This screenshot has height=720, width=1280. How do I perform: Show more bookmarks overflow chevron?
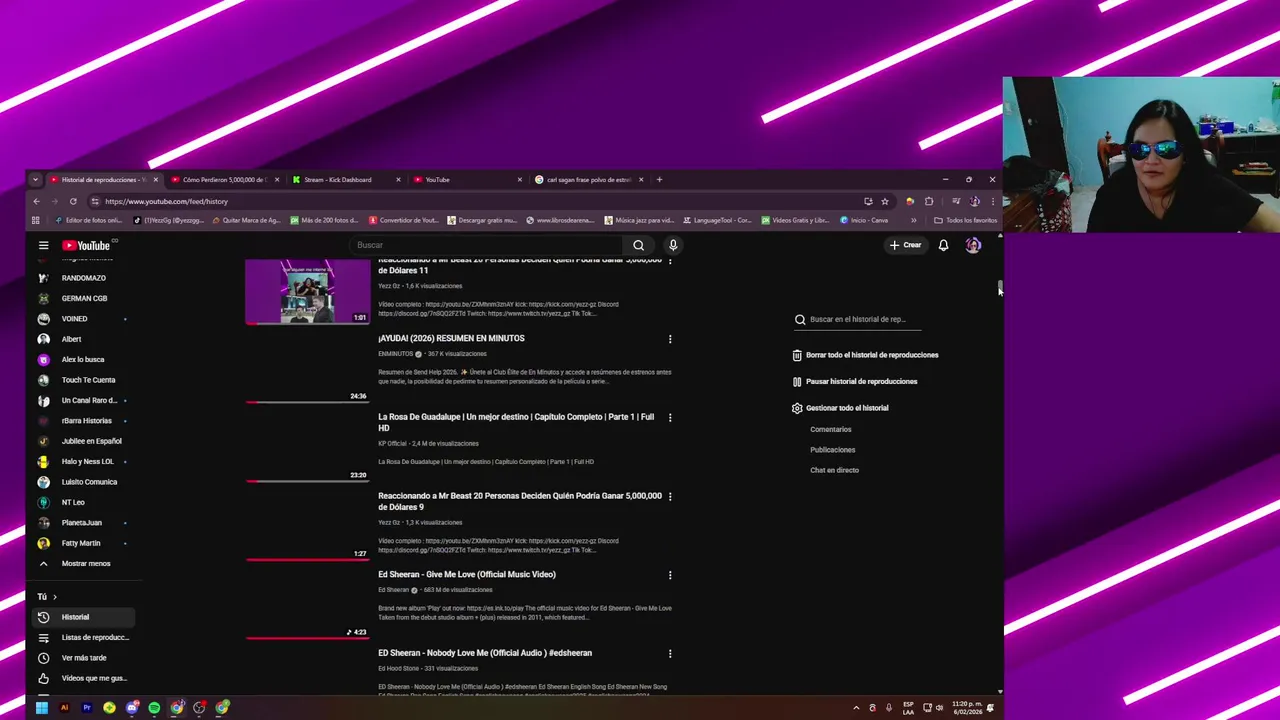913,220
